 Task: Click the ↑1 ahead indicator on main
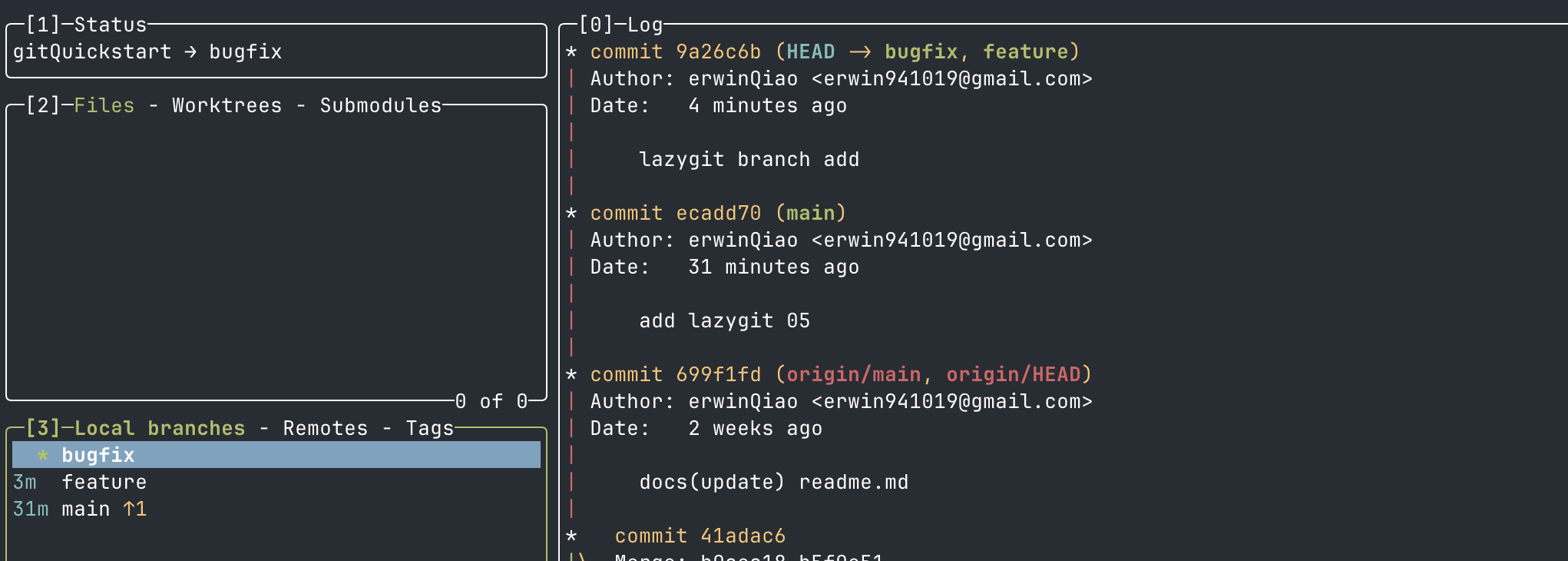pyautogui.click(x=135, y=510)
